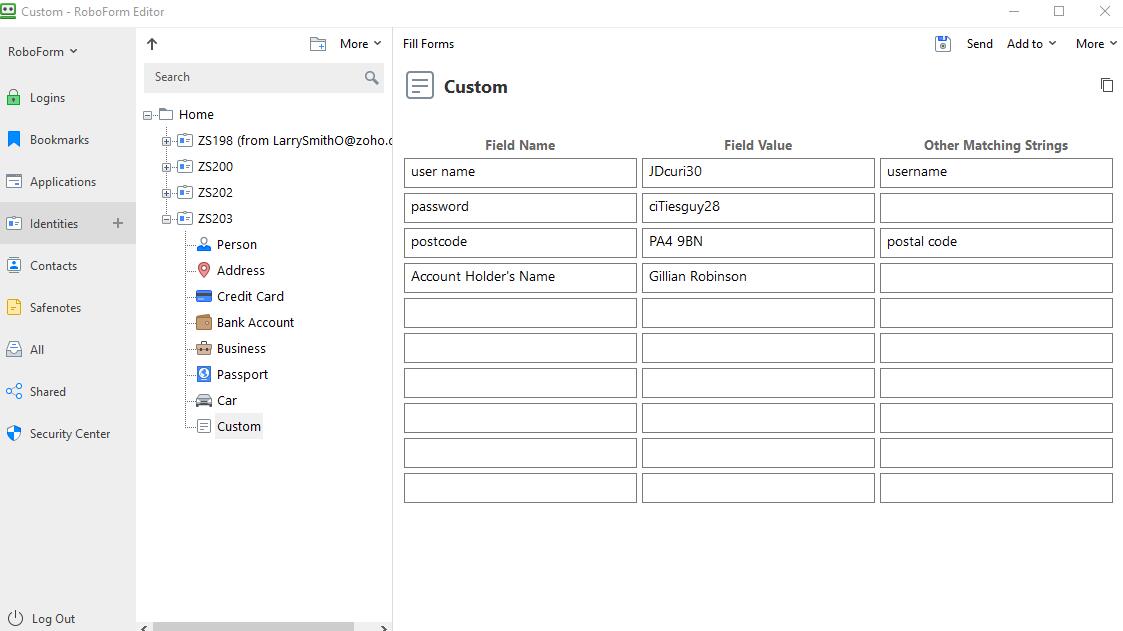Click the save icon in the top toolbar
The image size is (1123, 631).
942,44
